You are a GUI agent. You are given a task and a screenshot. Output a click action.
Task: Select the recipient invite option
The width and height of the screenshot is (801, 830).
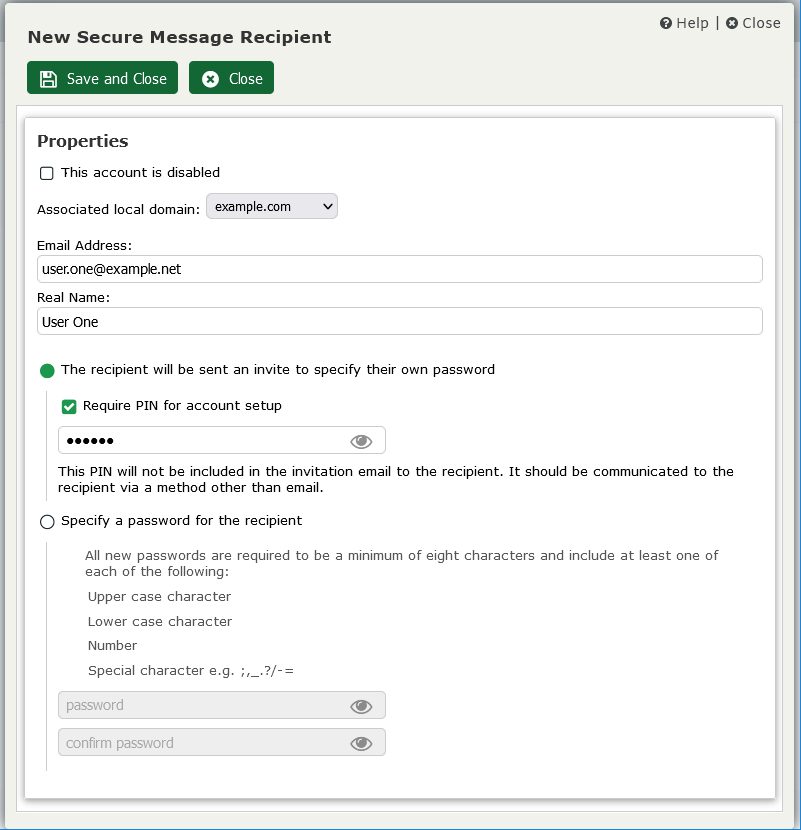point(47,370)
